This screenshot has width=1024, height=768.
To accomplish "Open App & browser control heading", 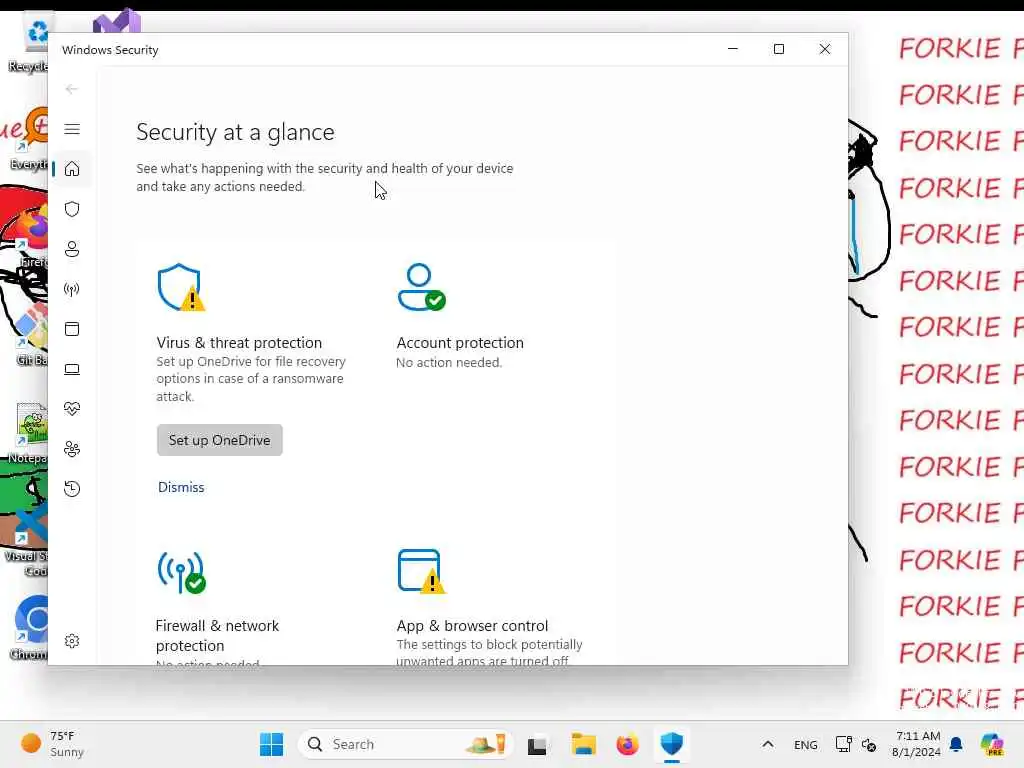I will 472,626.
